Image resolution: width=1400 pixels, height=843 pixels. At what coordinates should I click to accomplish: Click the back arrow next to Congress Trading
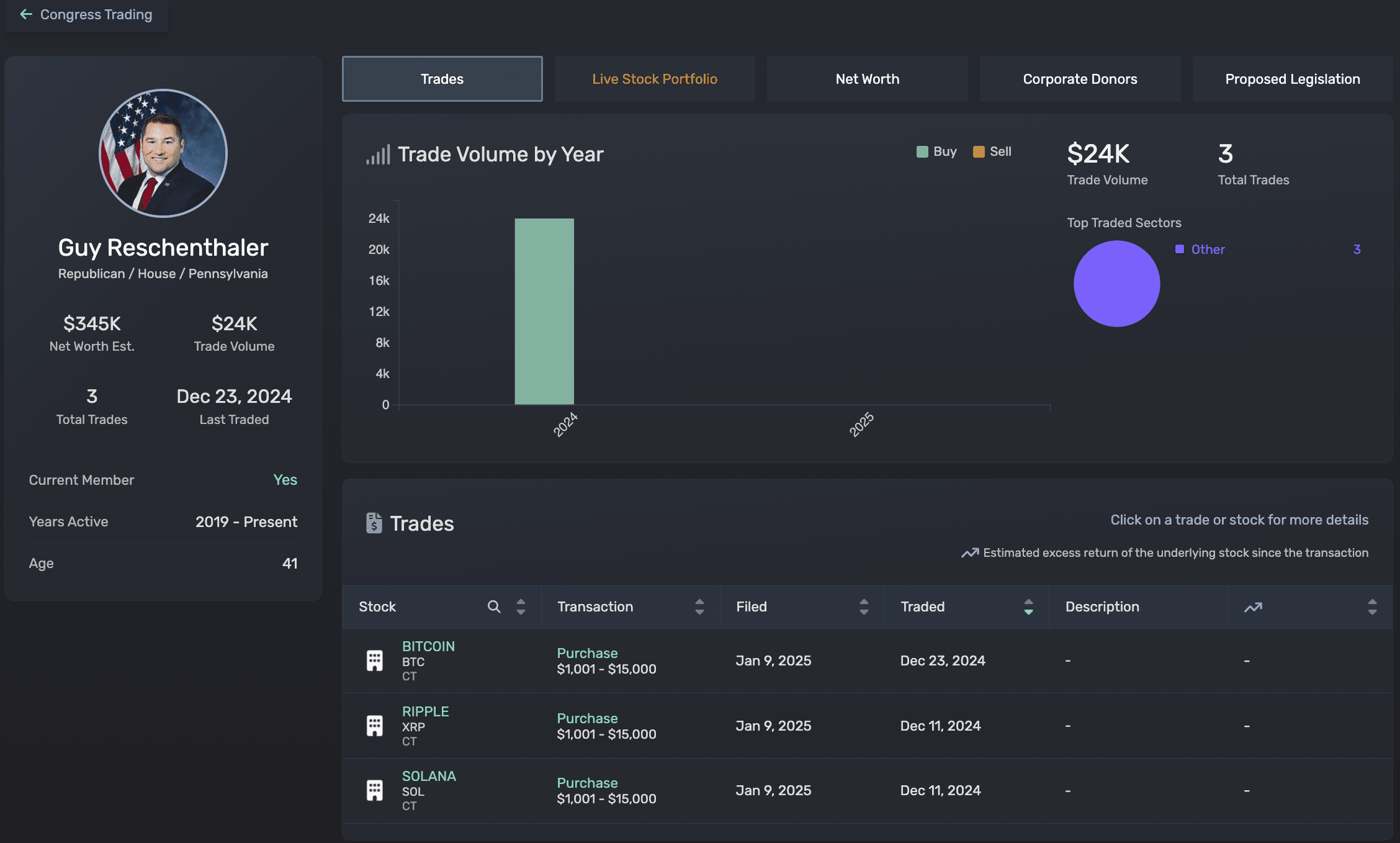point(25,14)
